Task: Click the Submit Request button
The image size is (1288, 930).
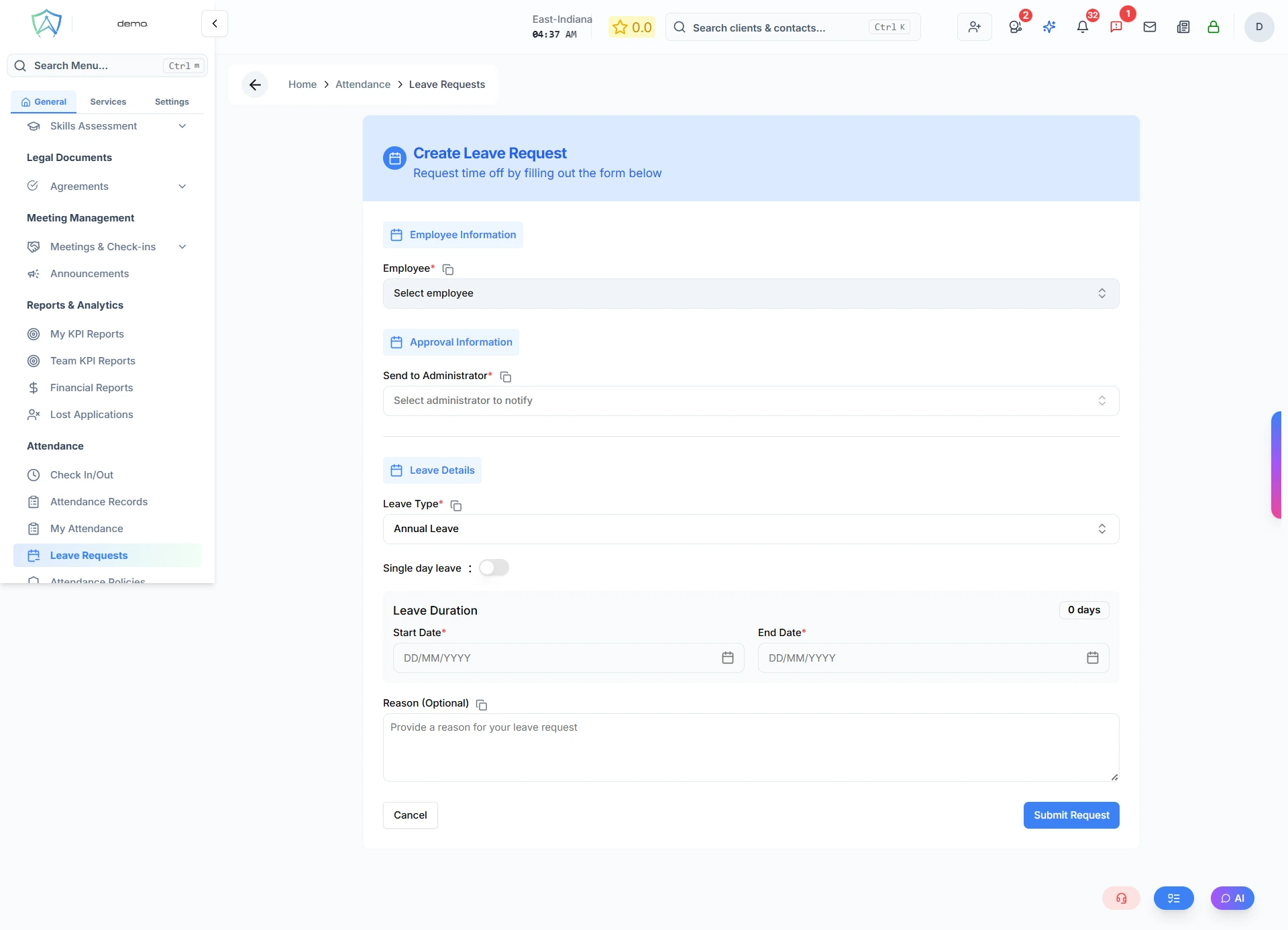Action: pyautogui.click(x=1071, y=815)
